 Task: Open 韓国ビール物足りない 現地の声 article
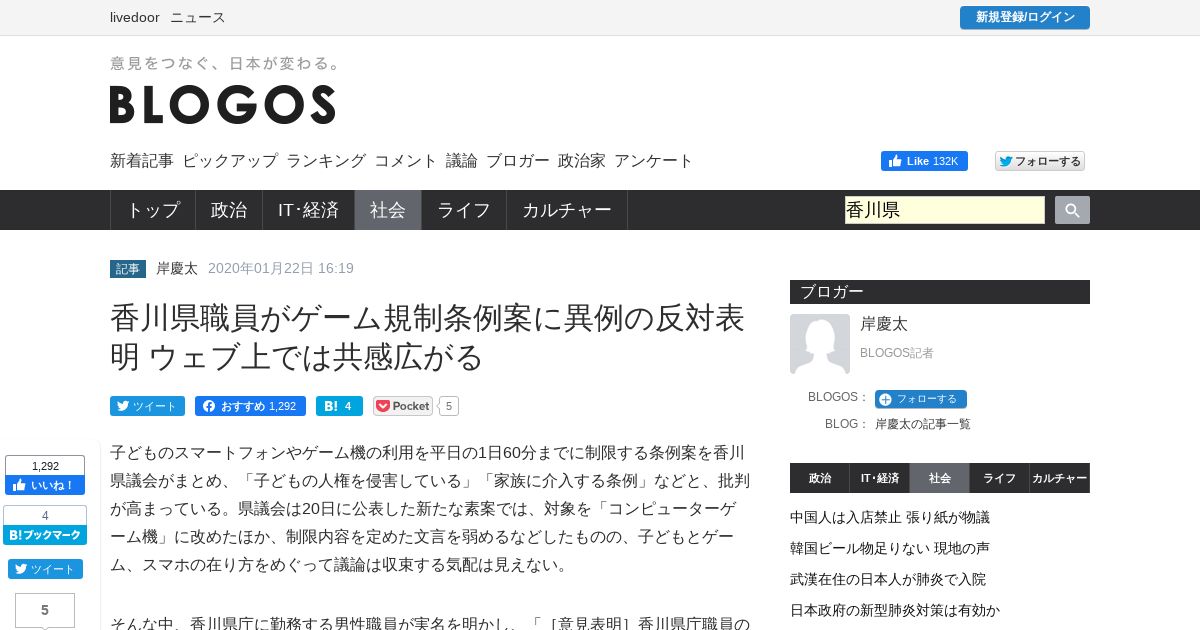point(890,548)
